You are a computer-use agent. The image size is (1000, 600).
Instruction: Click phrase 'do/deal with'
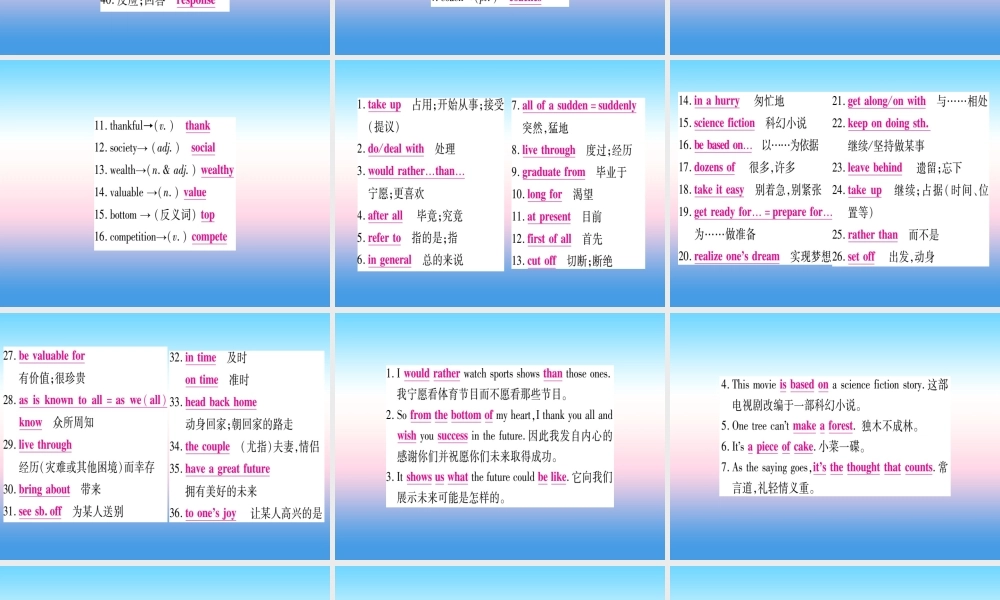pos(395,149)
